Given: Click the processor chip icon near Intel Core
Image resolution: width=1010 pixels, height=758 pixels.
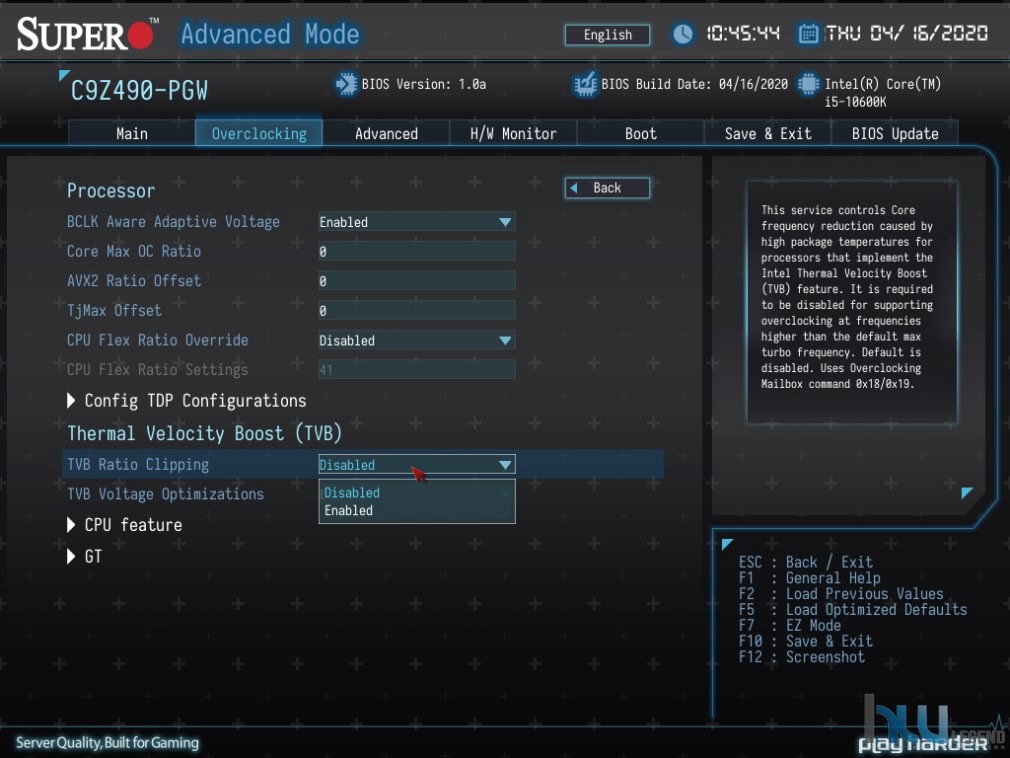Looking at the screenshot, I should tap(808, 84).
